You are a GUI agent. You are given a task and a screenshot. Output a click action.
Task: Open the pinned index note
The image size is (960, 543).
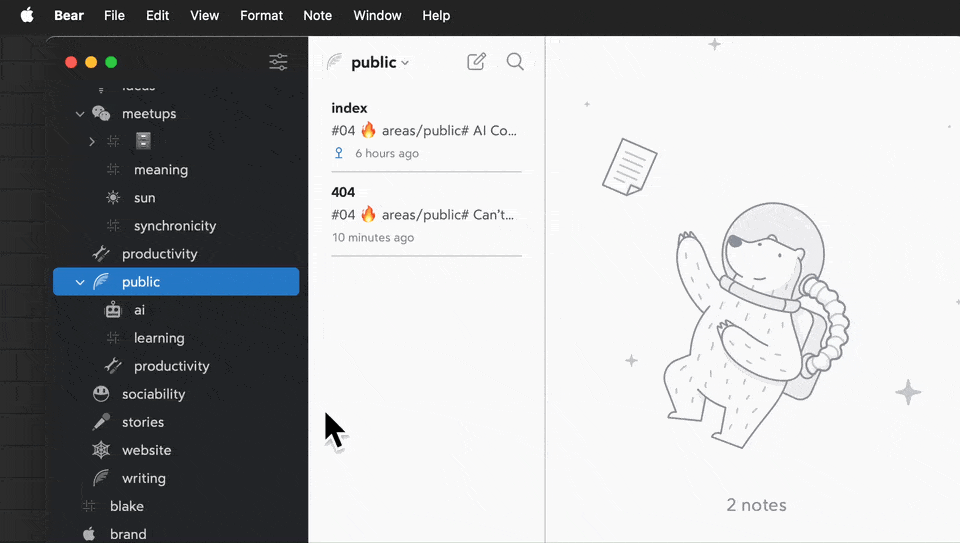pos(426,130)
